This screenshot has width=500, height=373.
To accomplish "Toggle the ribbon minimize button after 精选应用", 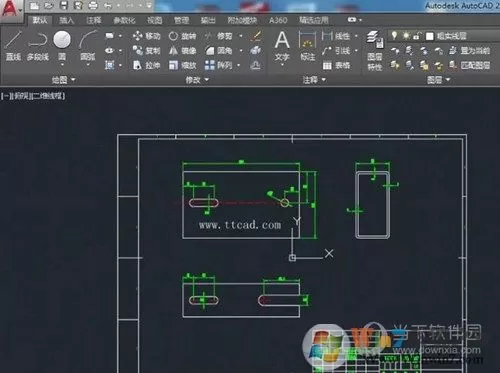I will click(354, 20).
